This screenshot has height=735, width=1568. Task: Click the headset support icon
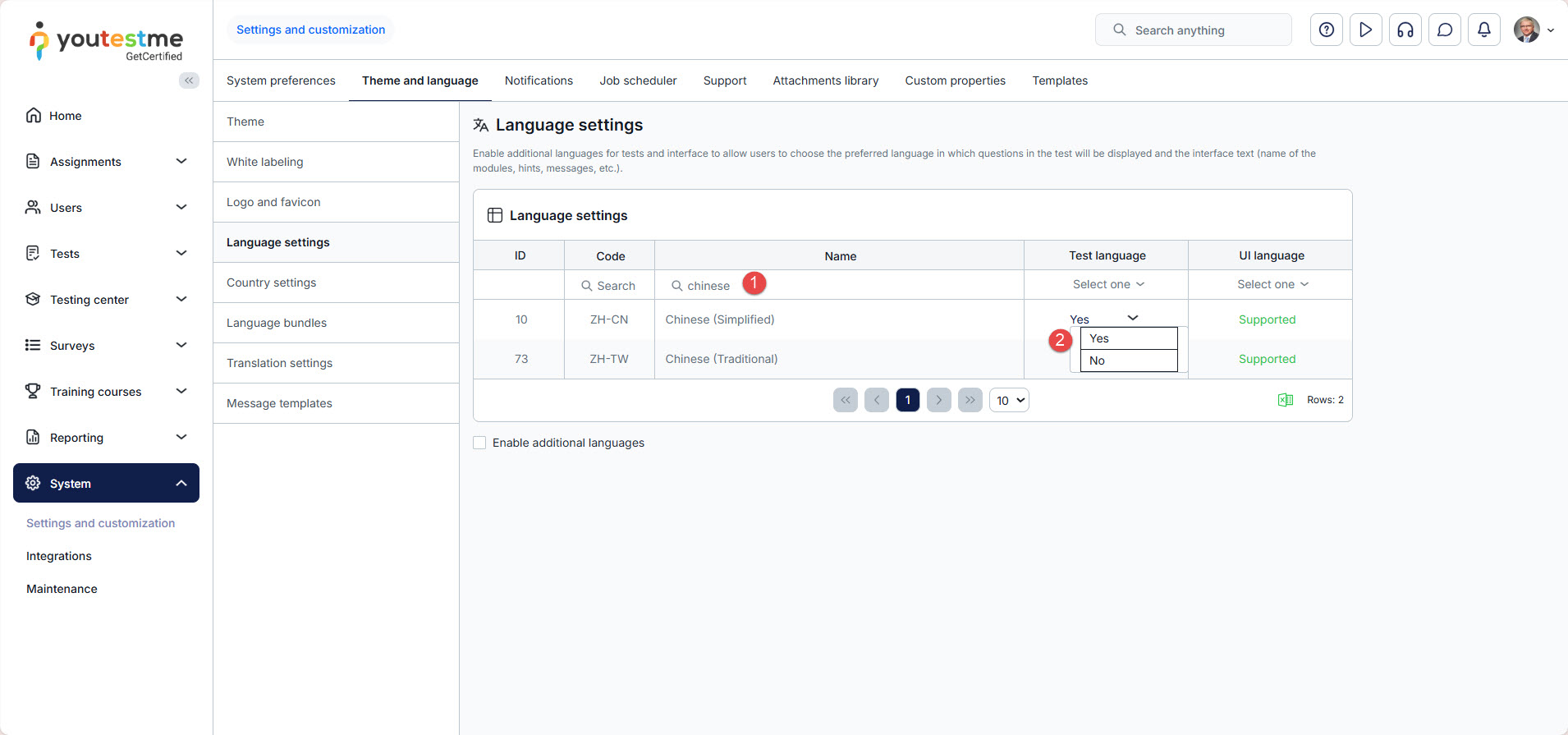1405,30
